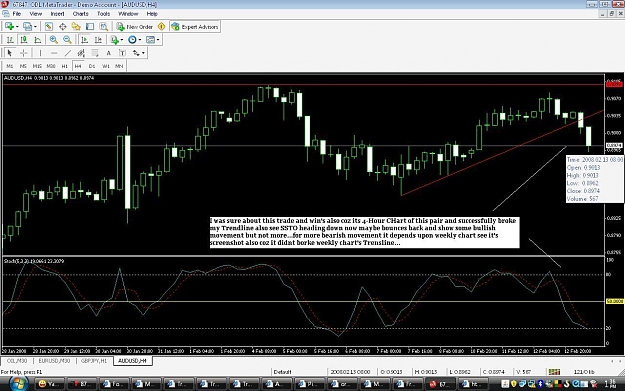This screenshot has height=391, width=625.
Task: Open the Help menu
Action: pos(152,14)
